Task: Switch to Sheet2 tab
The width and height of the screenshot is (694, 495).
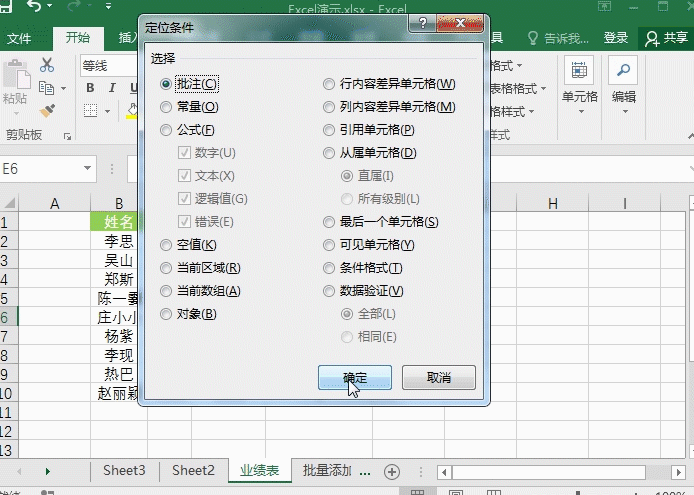Action: tap(193, 470)
